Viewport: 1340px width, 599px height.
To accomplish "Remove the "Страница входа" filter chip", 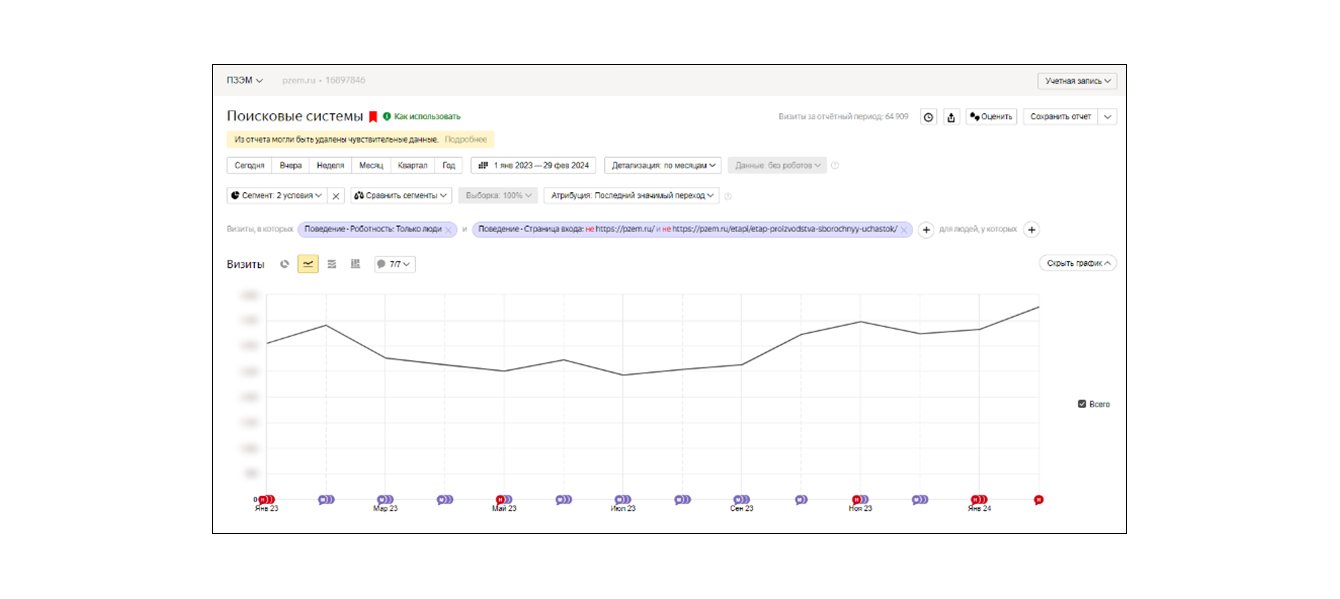I will (x=904, y=230).
